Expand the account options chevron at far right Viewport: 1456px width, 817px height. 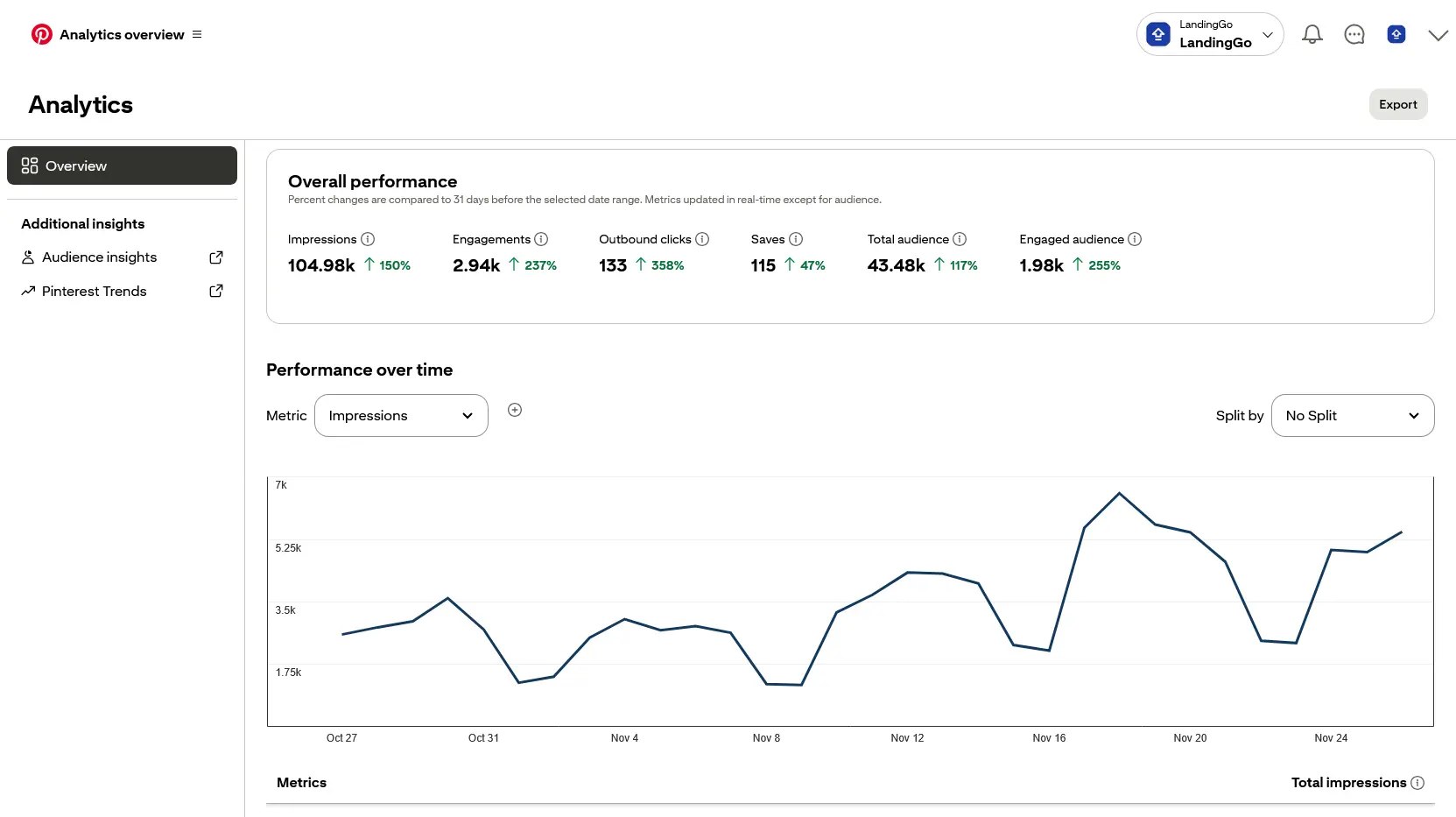point(1438,35)
